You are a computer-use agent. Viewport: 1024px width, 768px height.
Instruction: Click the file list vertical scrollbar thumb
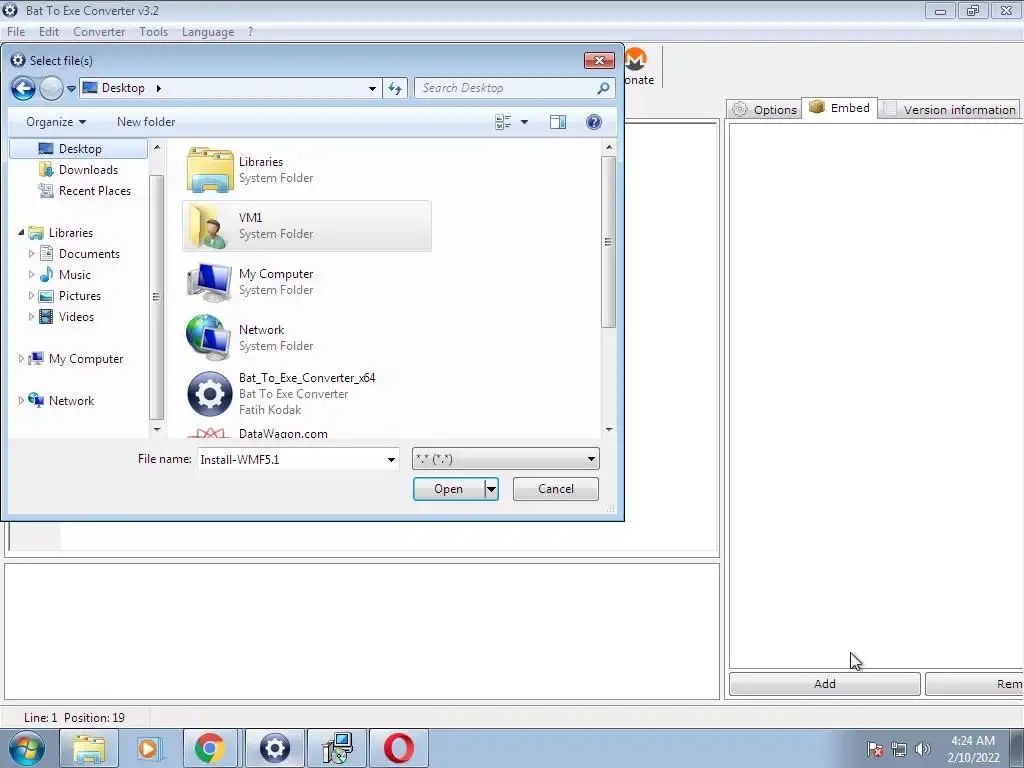(608, 242)
